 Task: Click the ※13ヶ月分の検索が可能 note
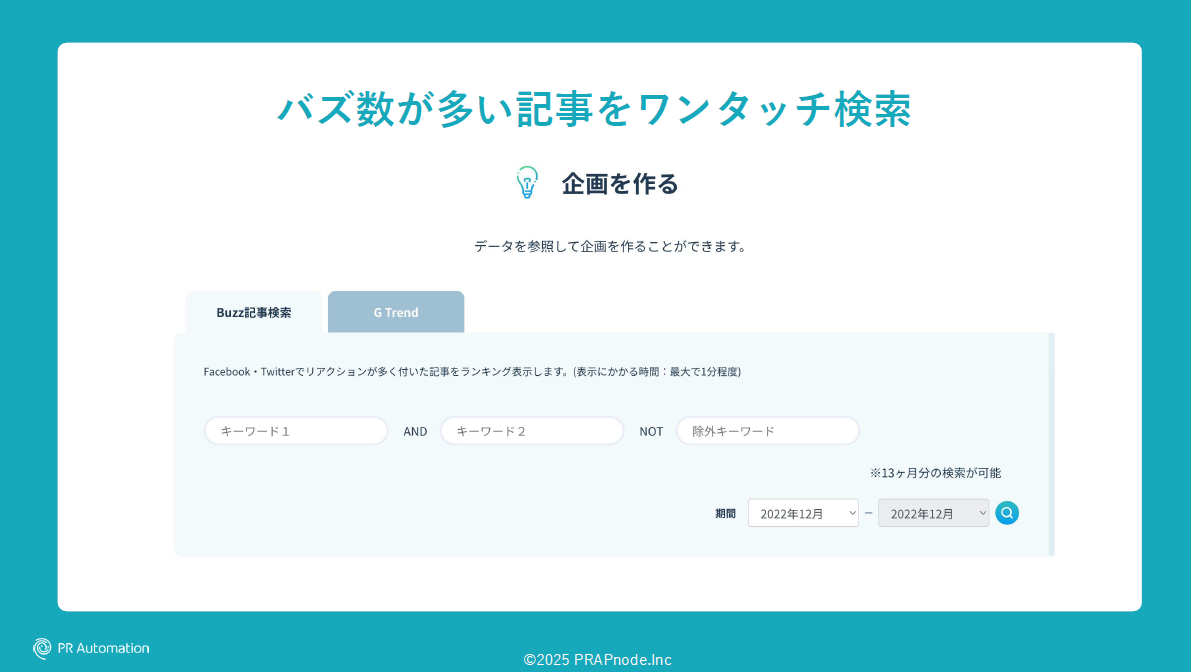point(935,472)
